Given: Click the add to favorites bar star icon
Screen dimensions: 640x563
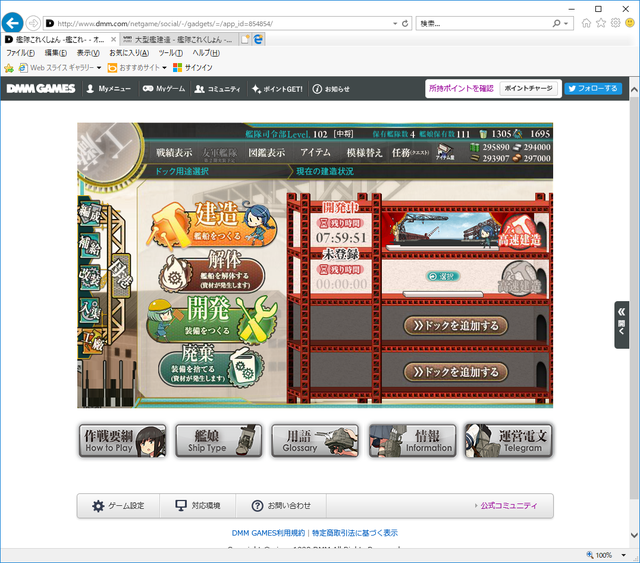Looking at the screenshot, I should (x=9, y=68).
